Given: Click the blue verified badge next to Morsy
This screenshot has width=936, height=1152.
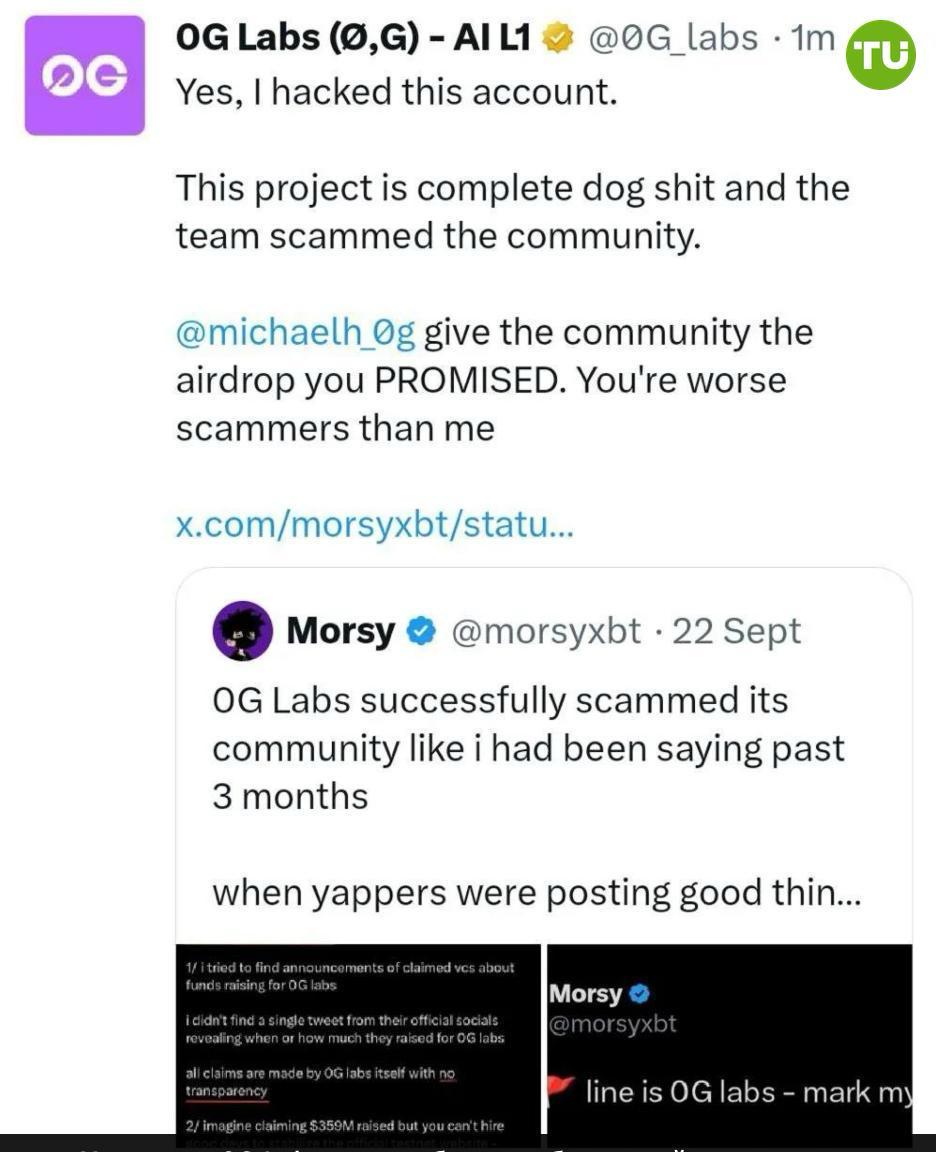Looking at the screenshot, I should [422, 632].
